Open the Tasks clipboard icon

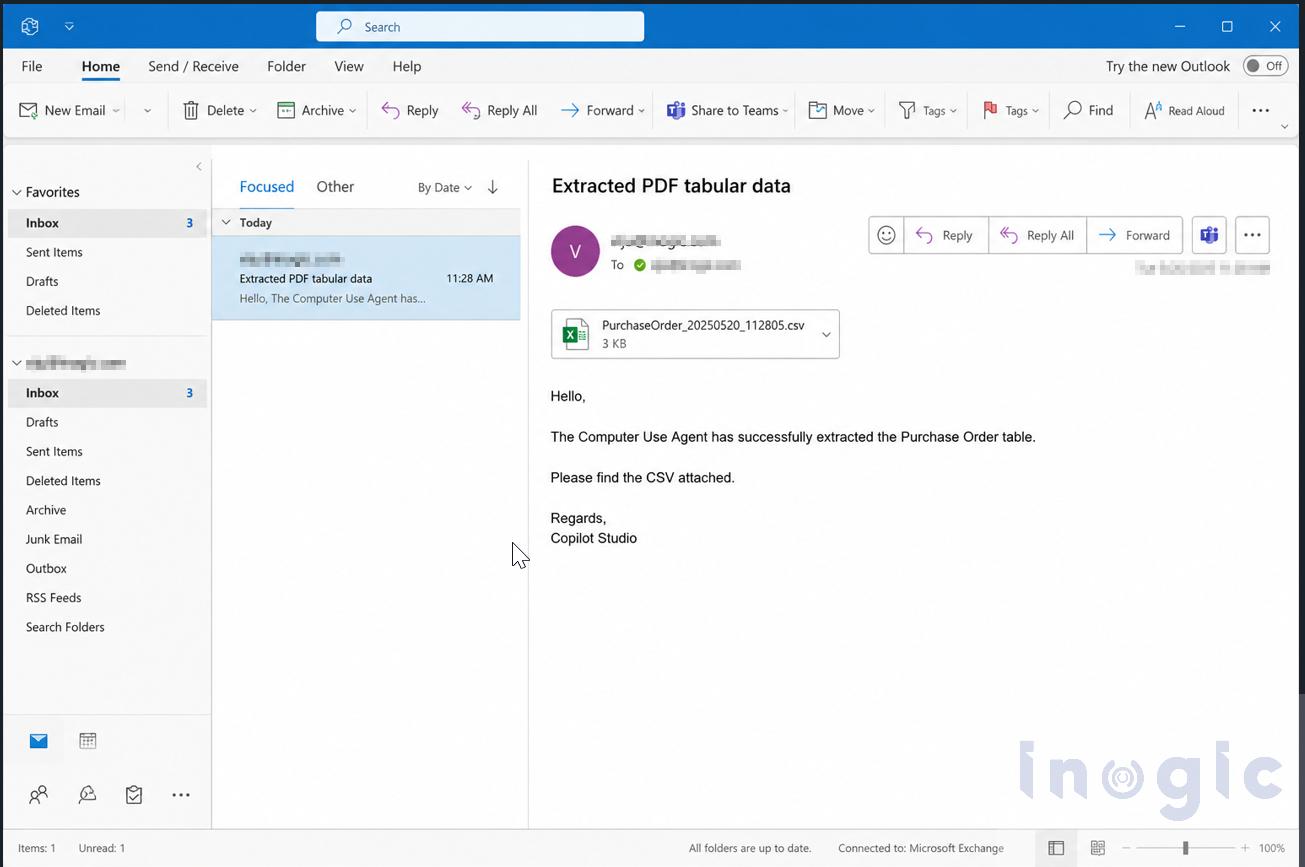[134, 795]
